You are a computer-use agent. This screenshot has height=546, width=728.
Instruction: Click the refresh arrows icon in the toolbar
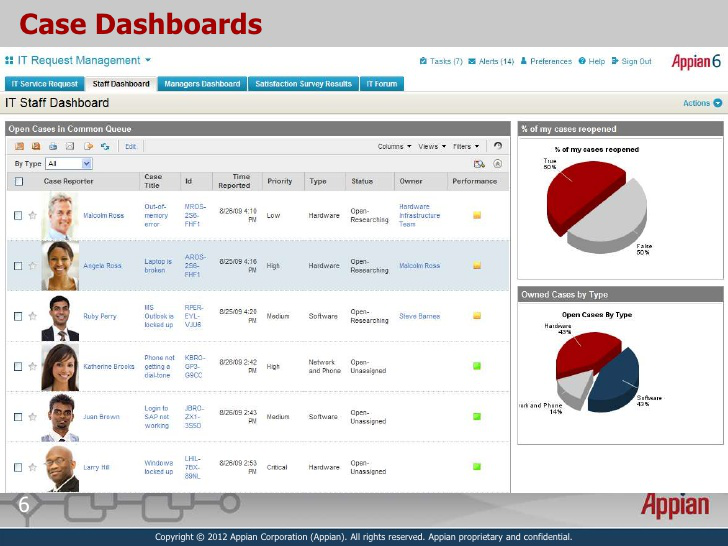click(103, 146)
